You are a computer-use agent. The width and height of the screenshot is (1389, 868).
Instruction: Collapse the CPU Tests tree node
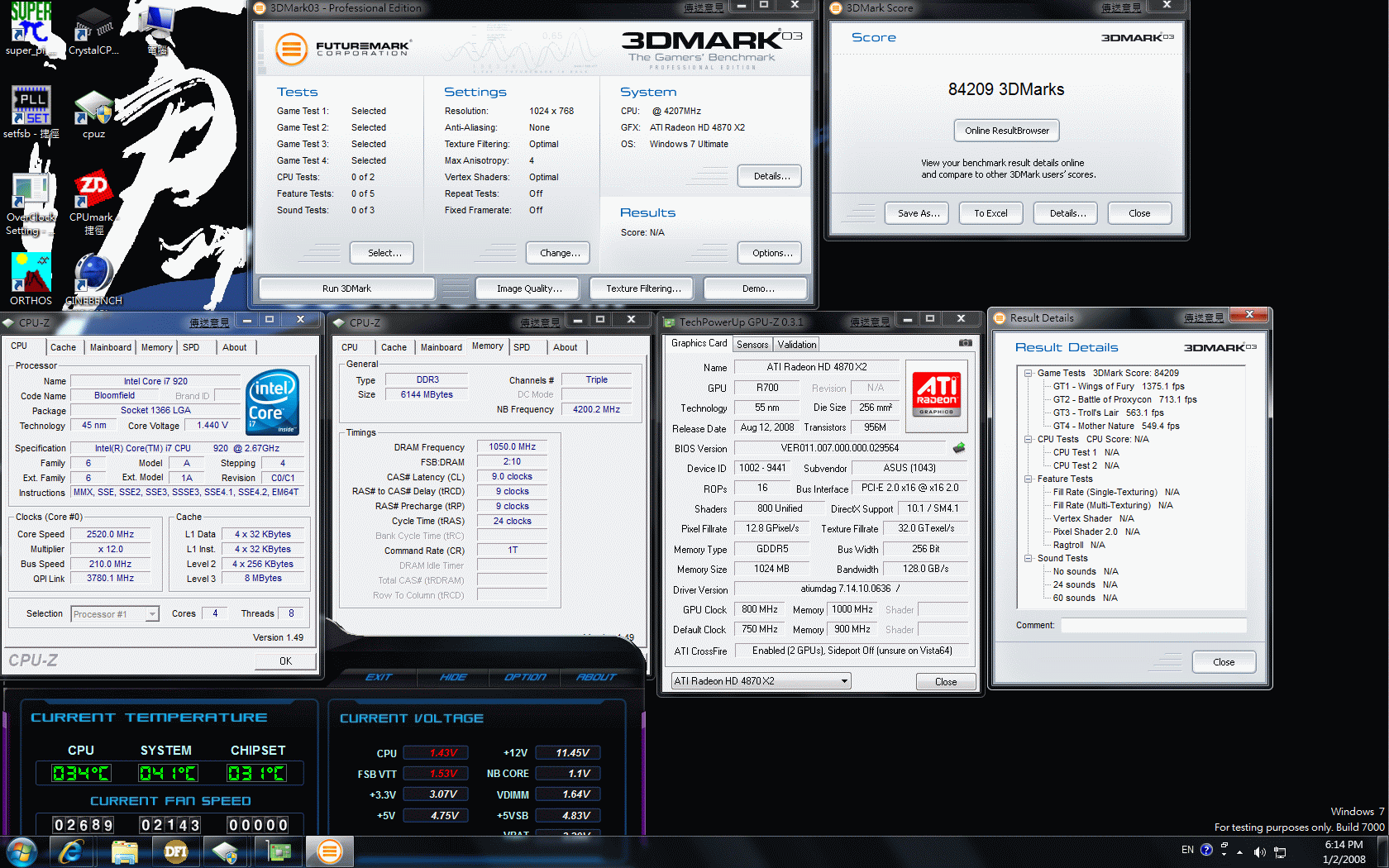[1029, 439]
